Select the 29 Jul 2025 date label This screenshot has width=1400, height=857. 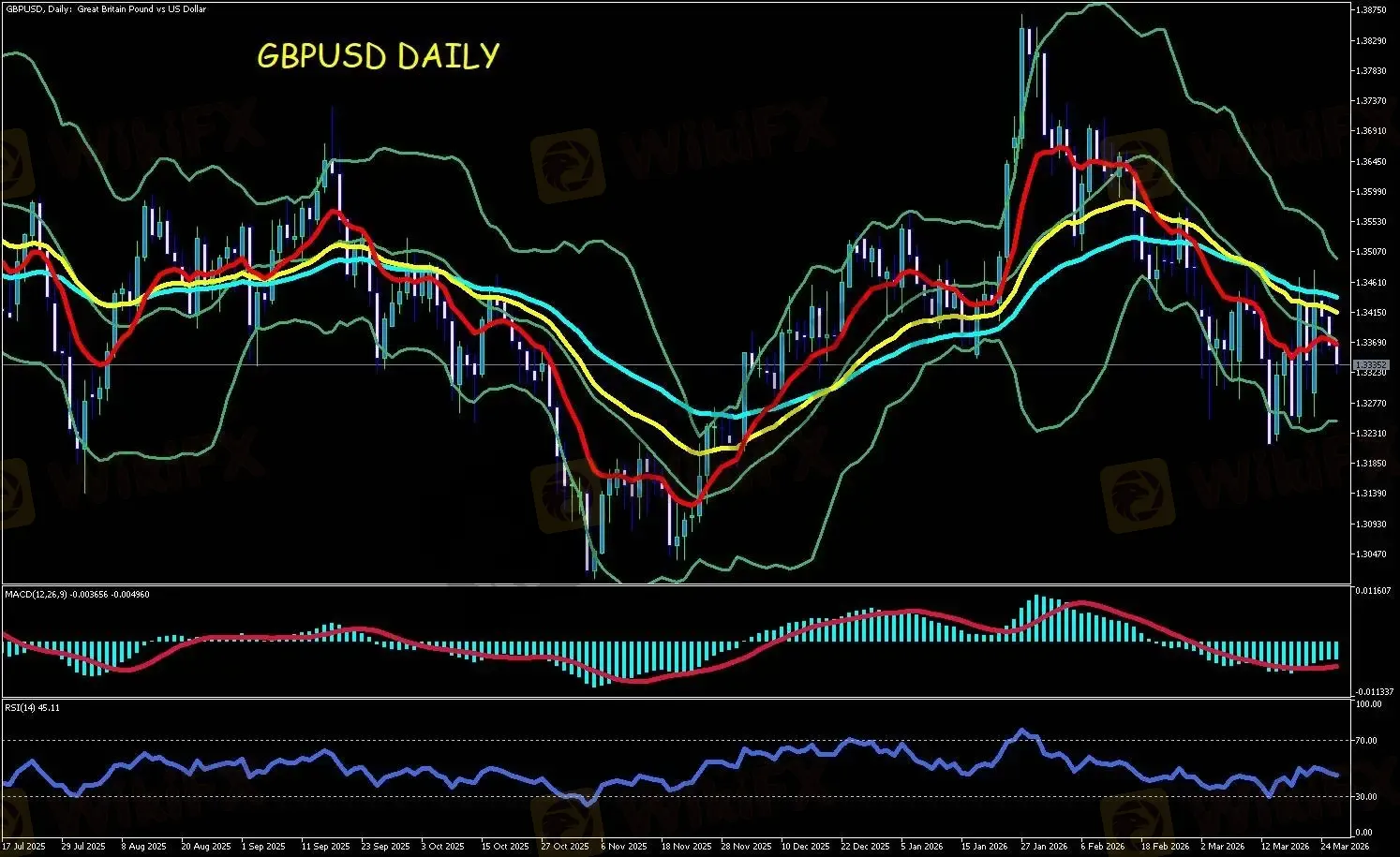coord(82,847)
